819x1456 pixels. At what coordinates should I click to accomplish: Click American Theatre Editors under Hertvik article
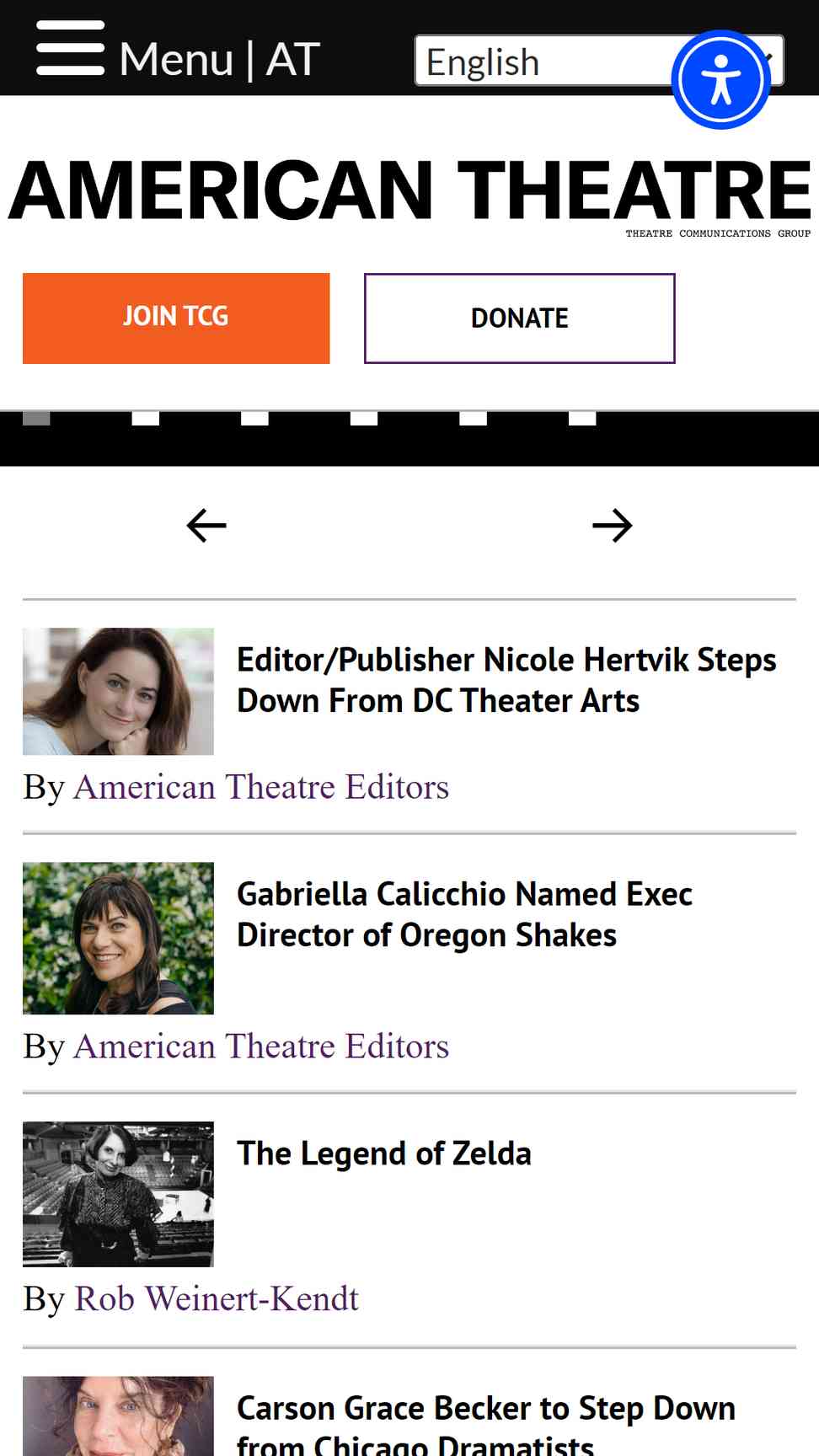(261, 787)
